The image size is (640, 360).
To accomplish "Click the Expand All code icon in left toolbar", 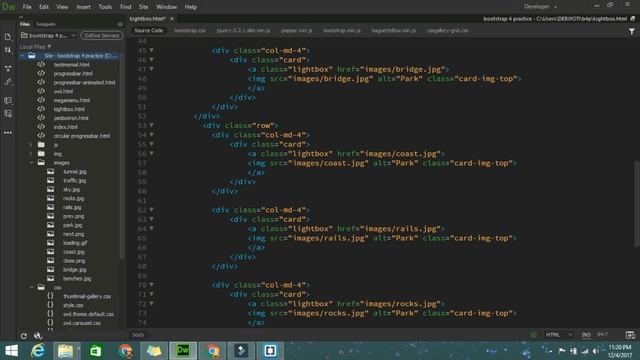I will tap(8, 68).
